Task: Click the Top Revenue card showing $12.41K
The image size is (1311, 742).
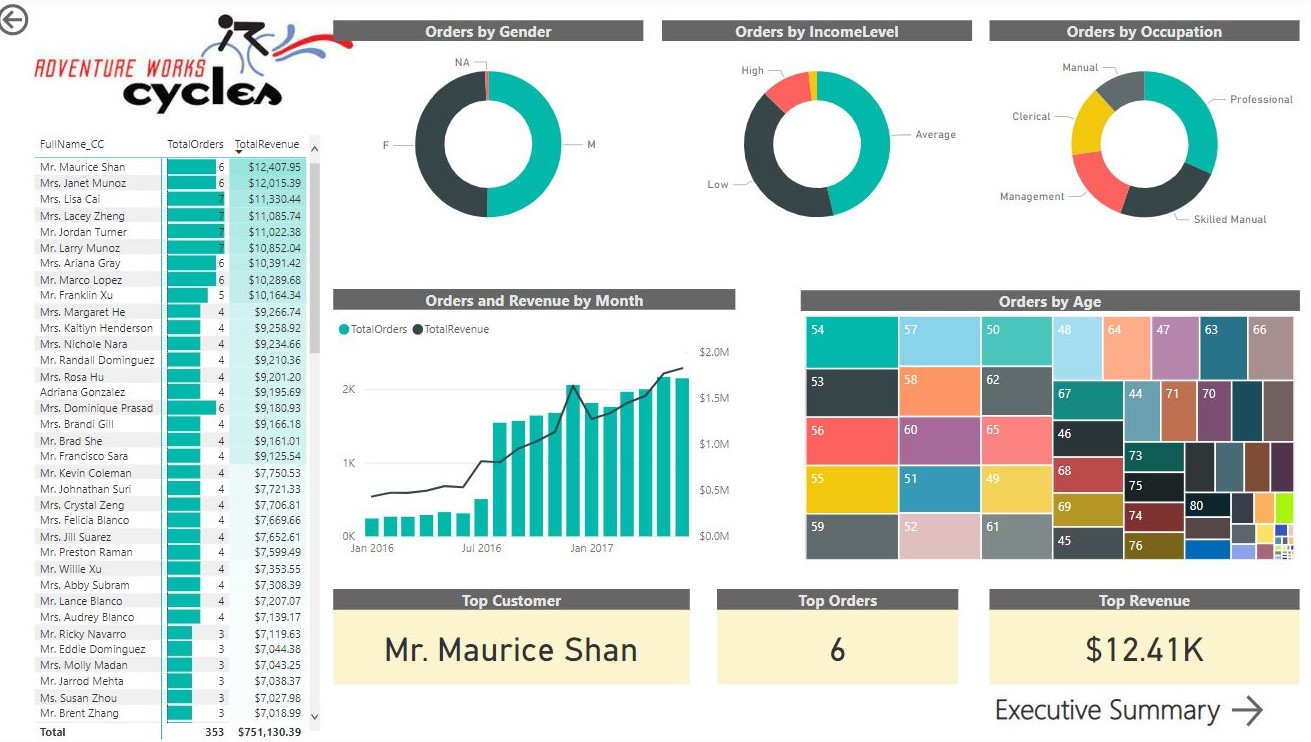Action: click(x=1144, y=650)
